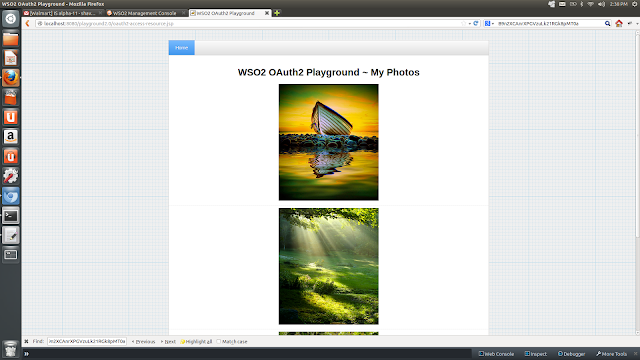Expand the toolbar overflow arrow at far right

point(637,24)
